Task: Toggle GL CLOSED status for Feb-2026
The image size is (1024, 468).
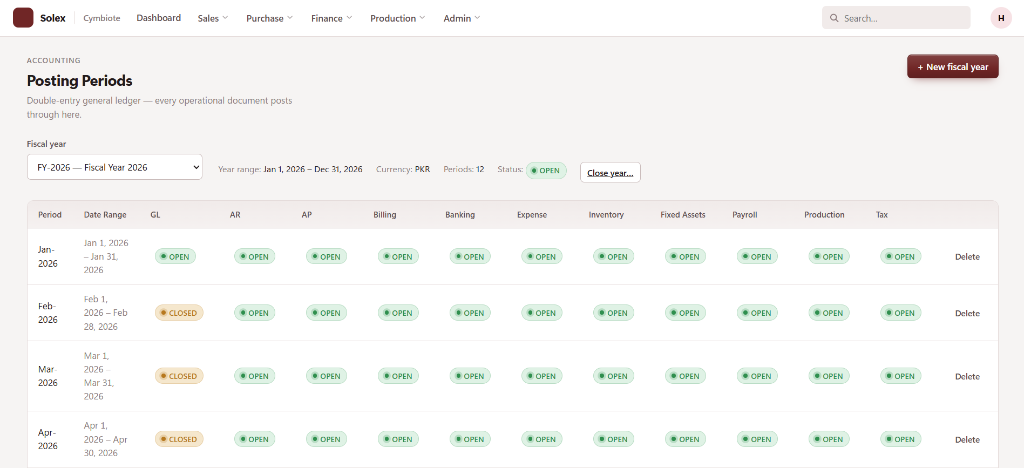Action: click(x=179, y=313)
